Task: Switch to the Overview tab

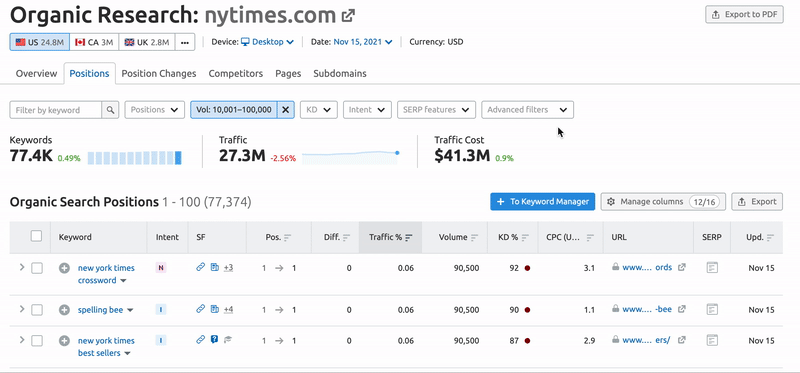Action: tap(36, 73)
